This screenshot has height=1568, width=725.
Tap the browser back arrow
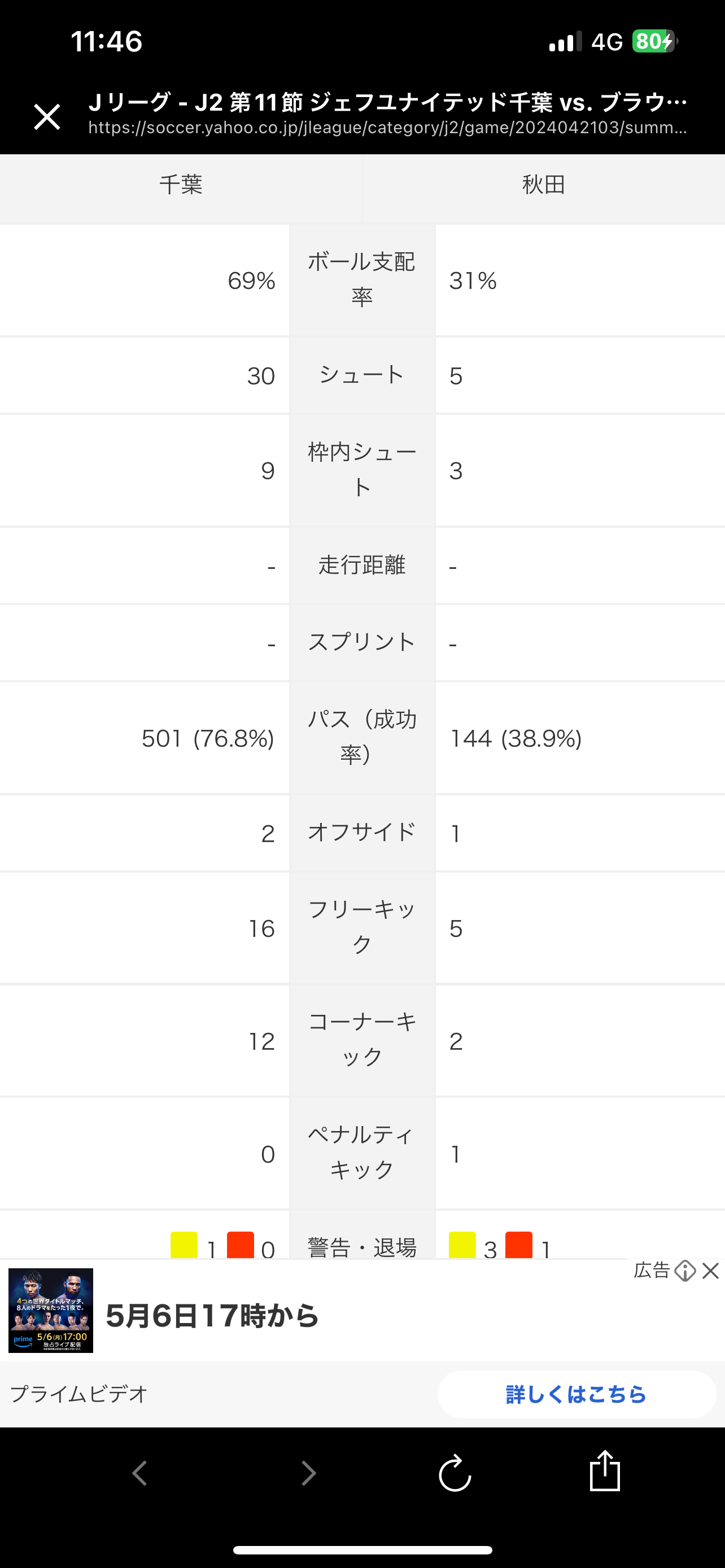tap(140, 1474)
